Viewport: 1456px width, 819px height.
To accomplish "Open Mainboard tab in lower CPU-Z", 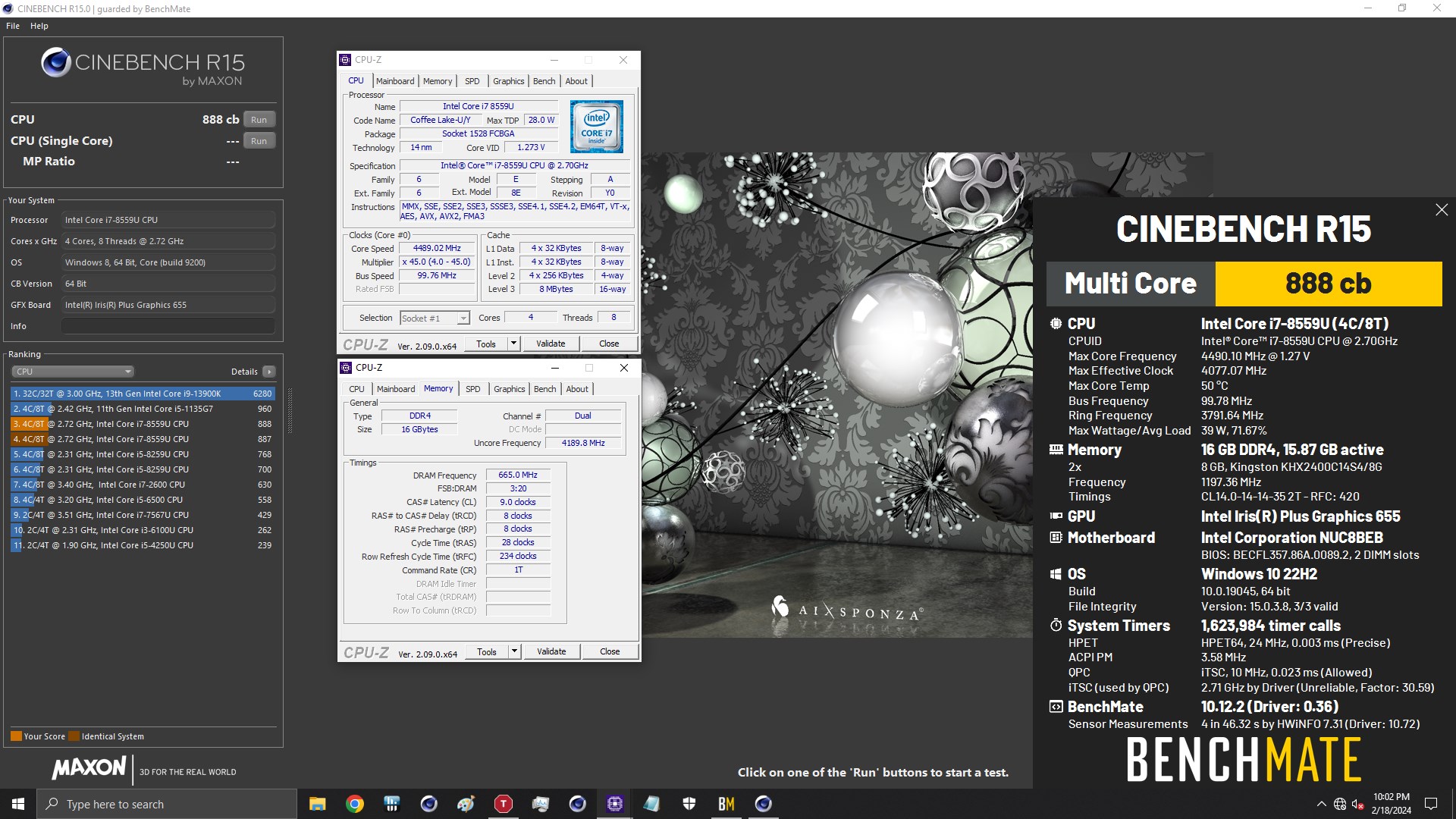I will click(x=396, y=389).
